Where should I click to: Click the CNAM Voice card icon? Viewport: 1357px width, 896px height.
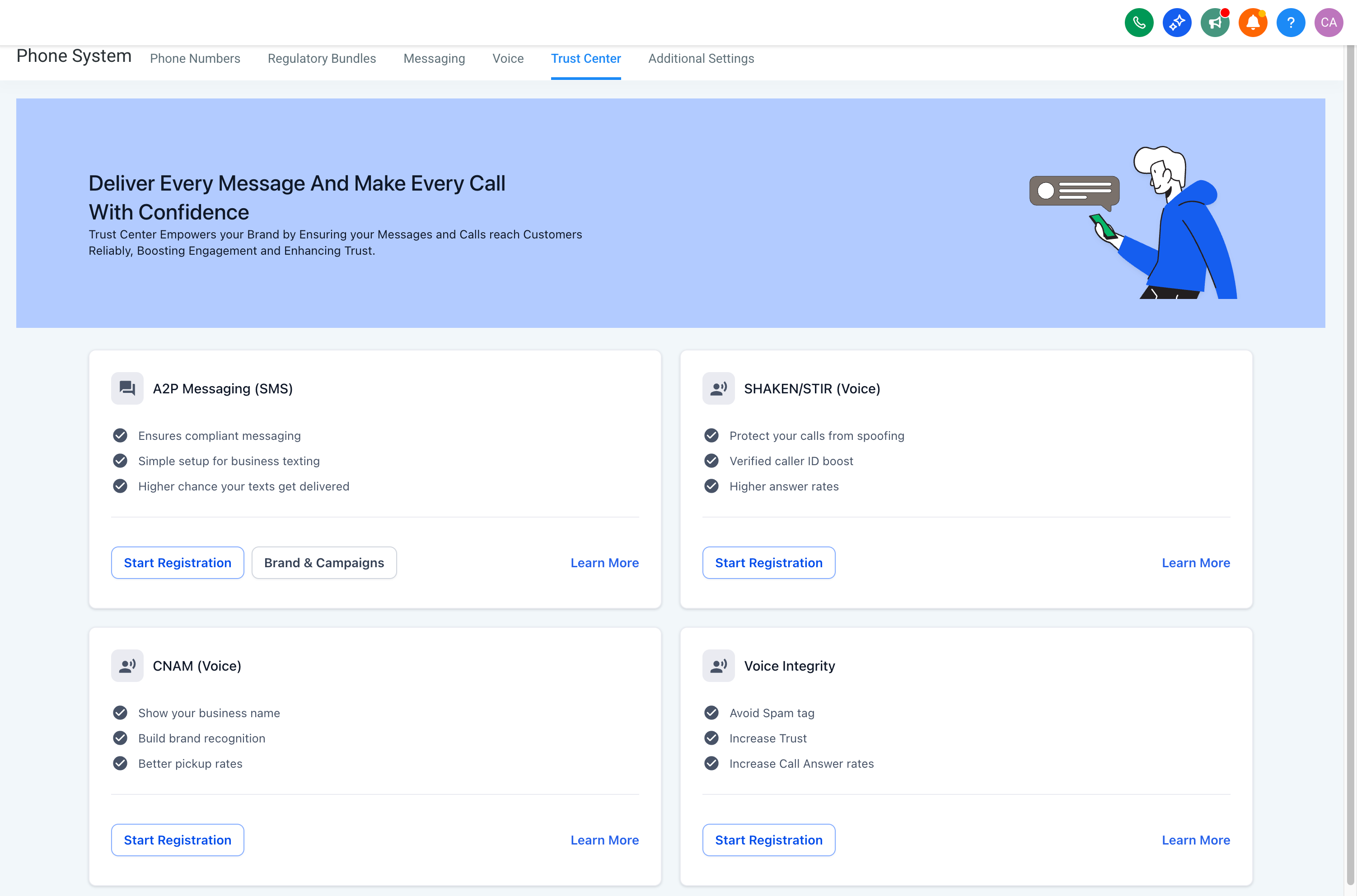click(x=127, y=666)
